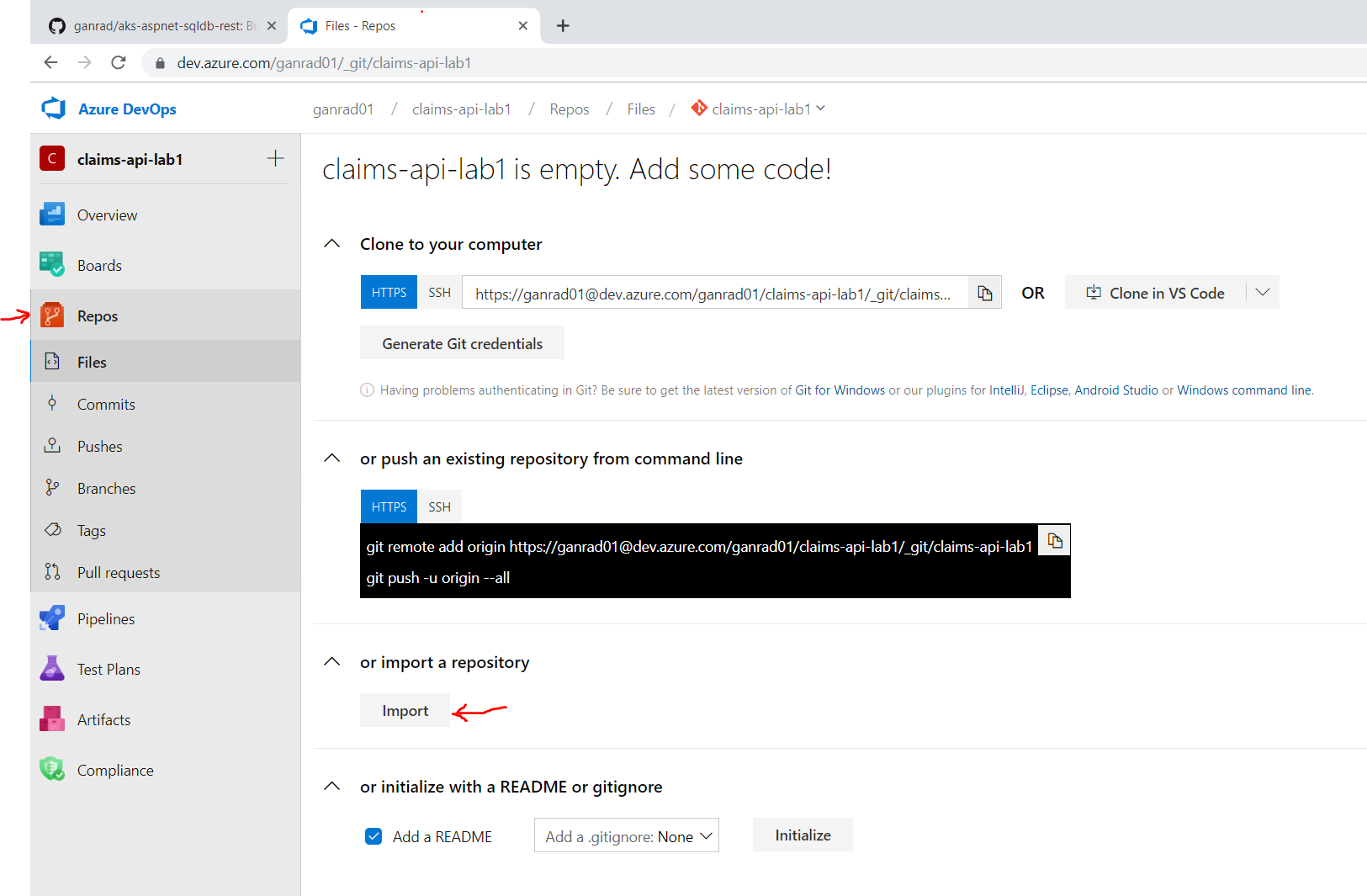Image resolution: width=1367 pixels, height=896 pixels.
Task: Reload the page with refresh icon
Action: click(x=119, y=62)
